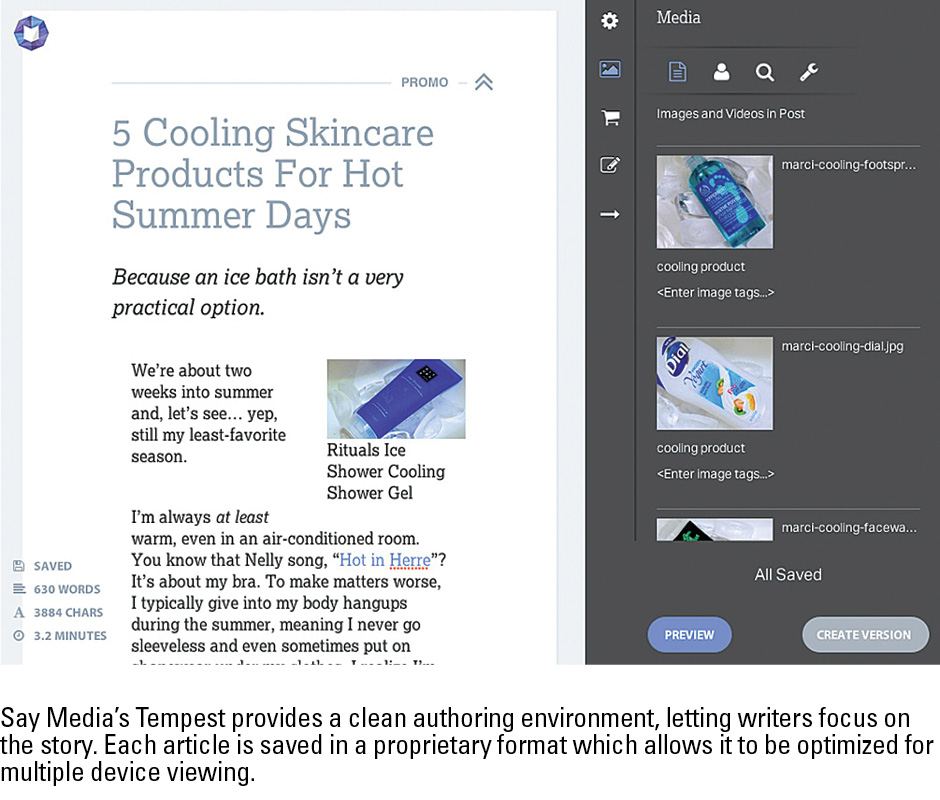Click the Tempest logo icon
This screenshot has height=800, width=940.
click(x=31, y=33)
